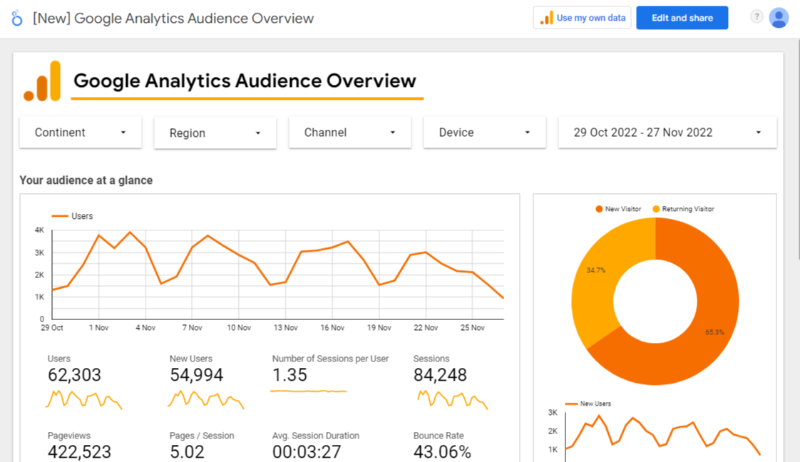Click the Sessions value 84,248
Screen dimensions: 800x462
coord(440,375)
